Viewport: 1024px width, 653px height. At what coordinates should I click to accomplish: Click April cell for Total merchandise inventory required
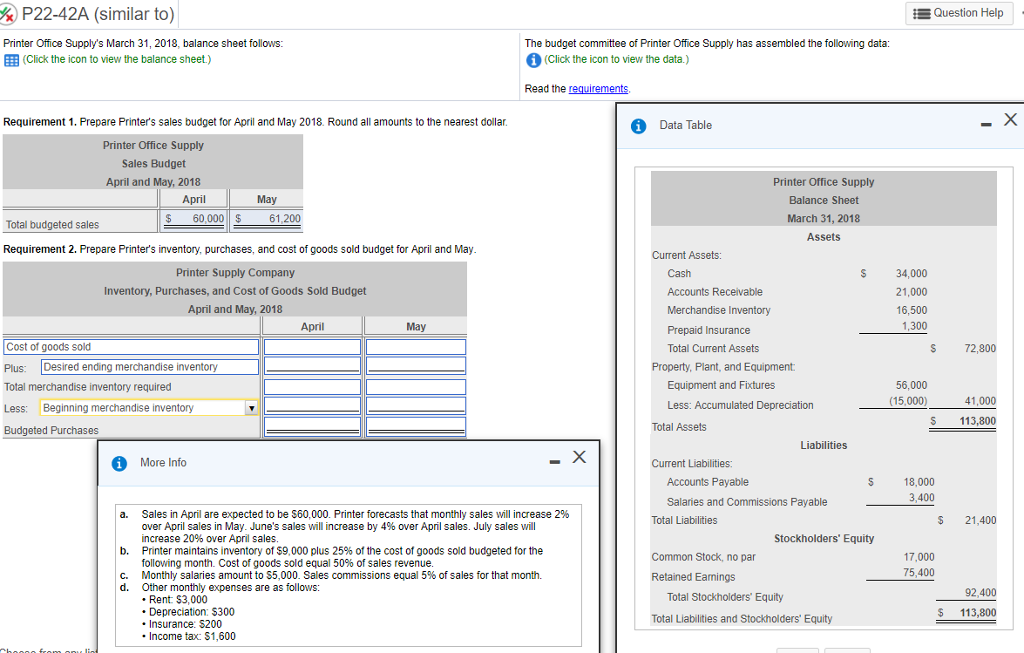click(312, 387)
